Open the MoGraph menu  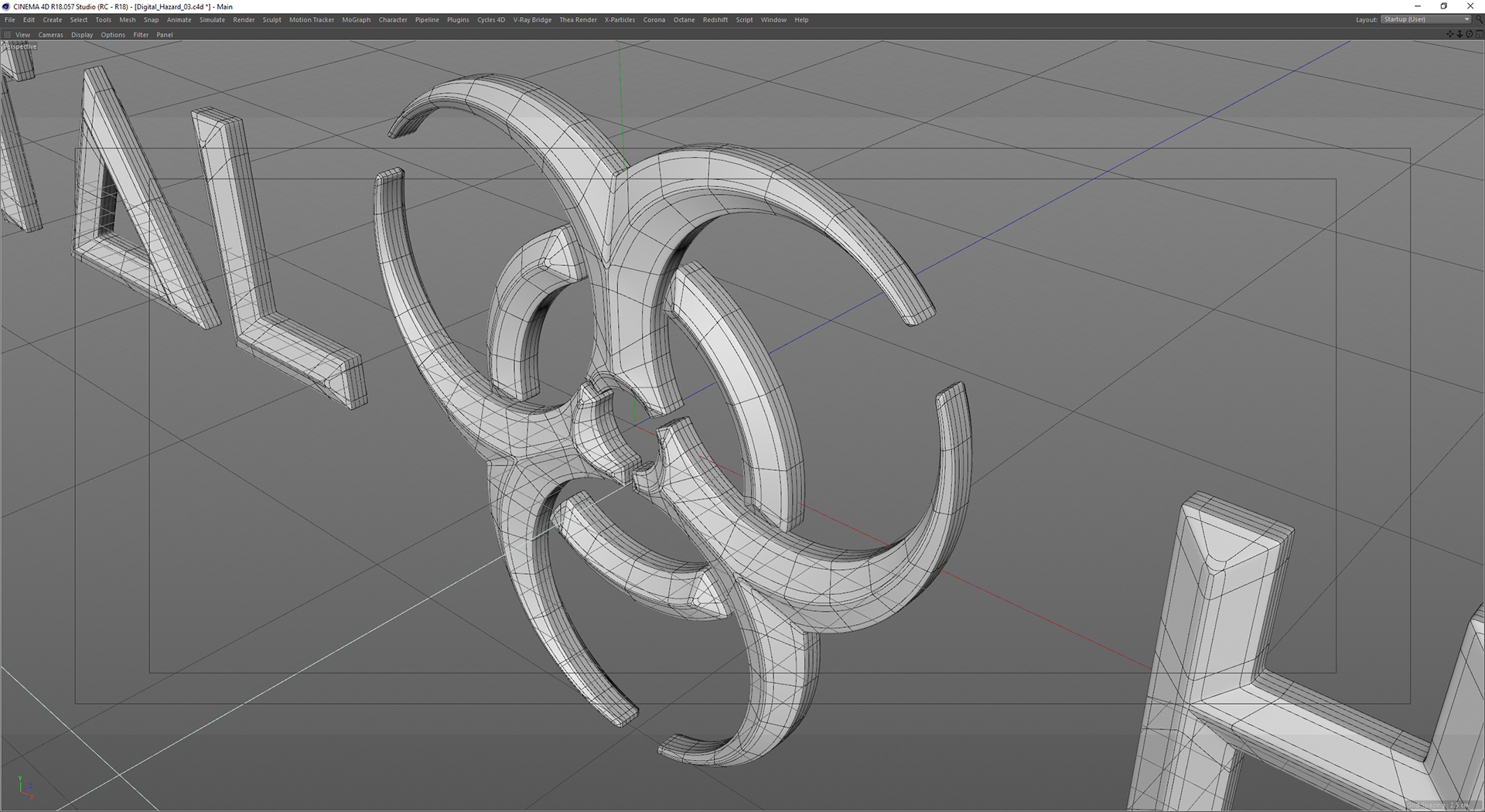(357, 20)
